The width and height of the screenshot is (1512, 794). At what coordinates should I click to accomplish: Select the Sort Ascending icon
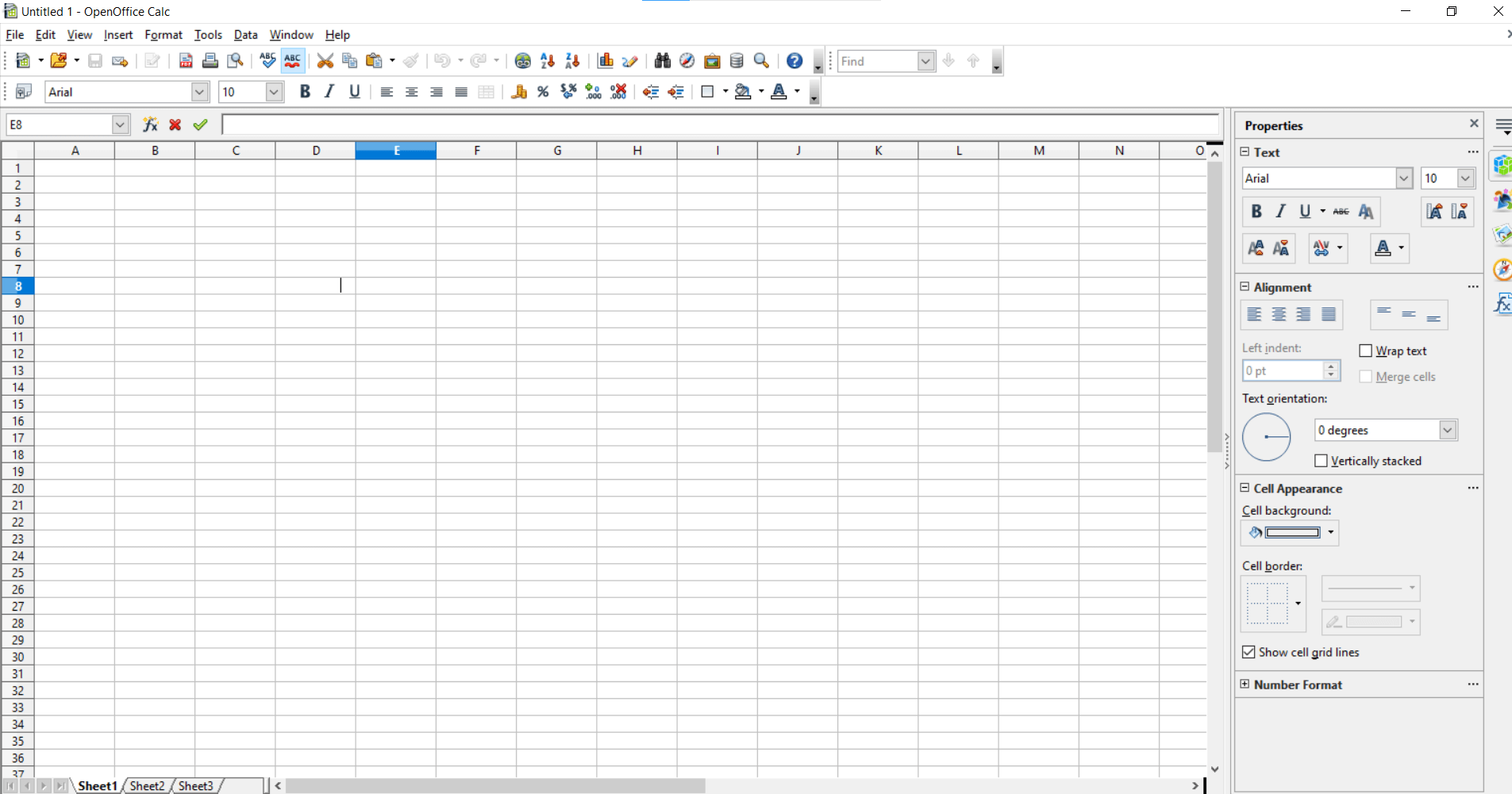pyautogui.click(x=547, y=60)
